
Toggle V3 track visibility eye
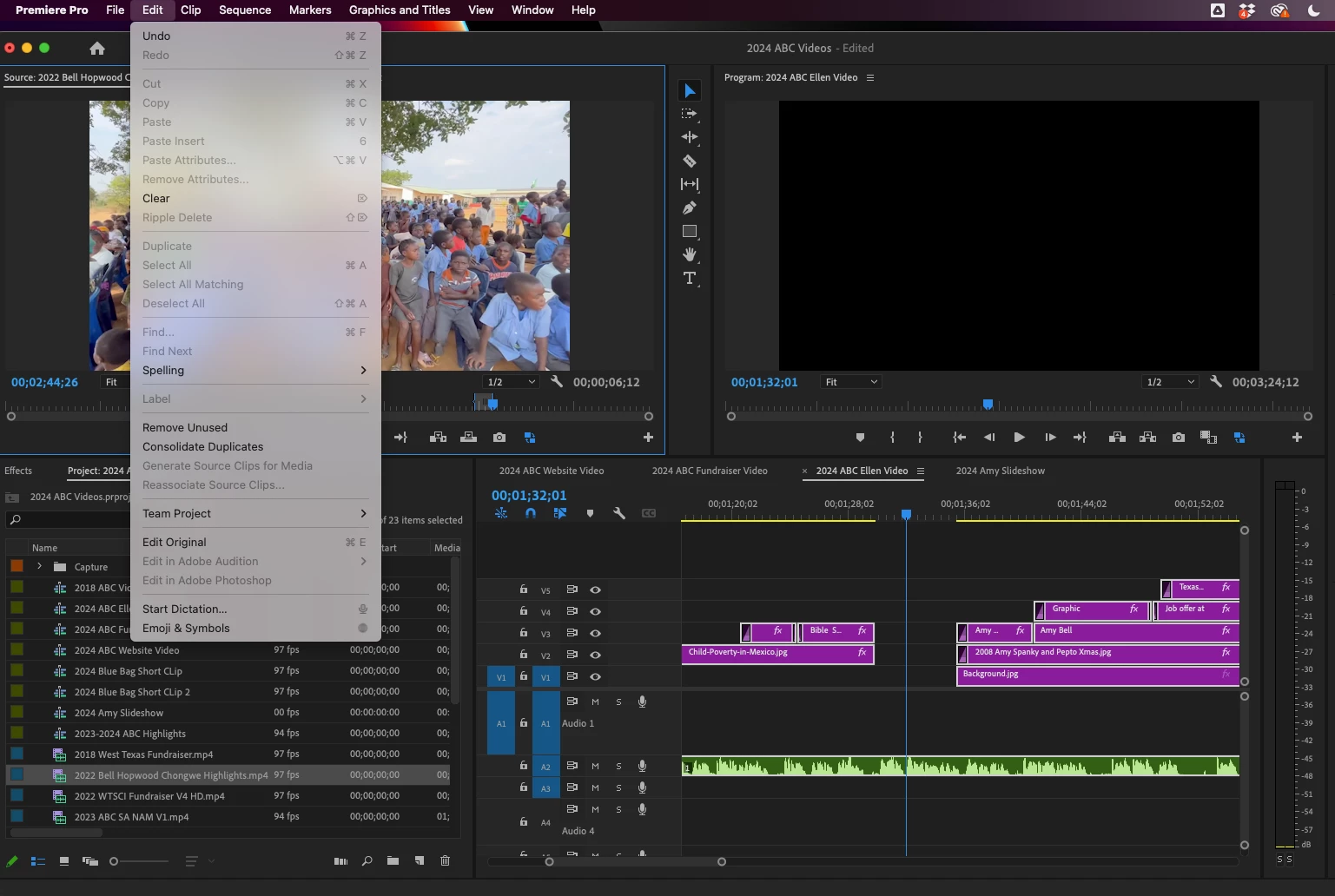pyautogui.click(x=595, y=633)
